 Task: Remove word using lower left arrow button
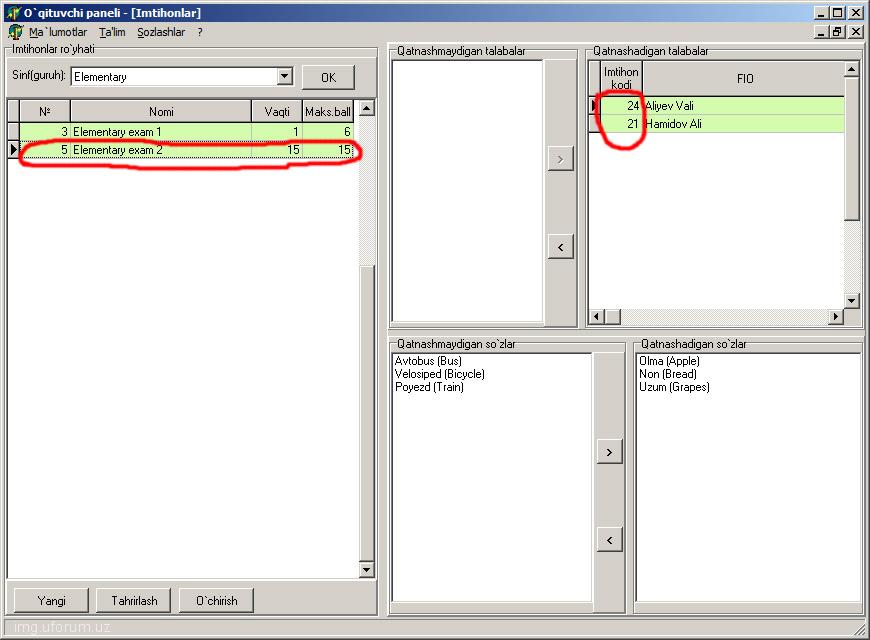(x=609, y=540)
